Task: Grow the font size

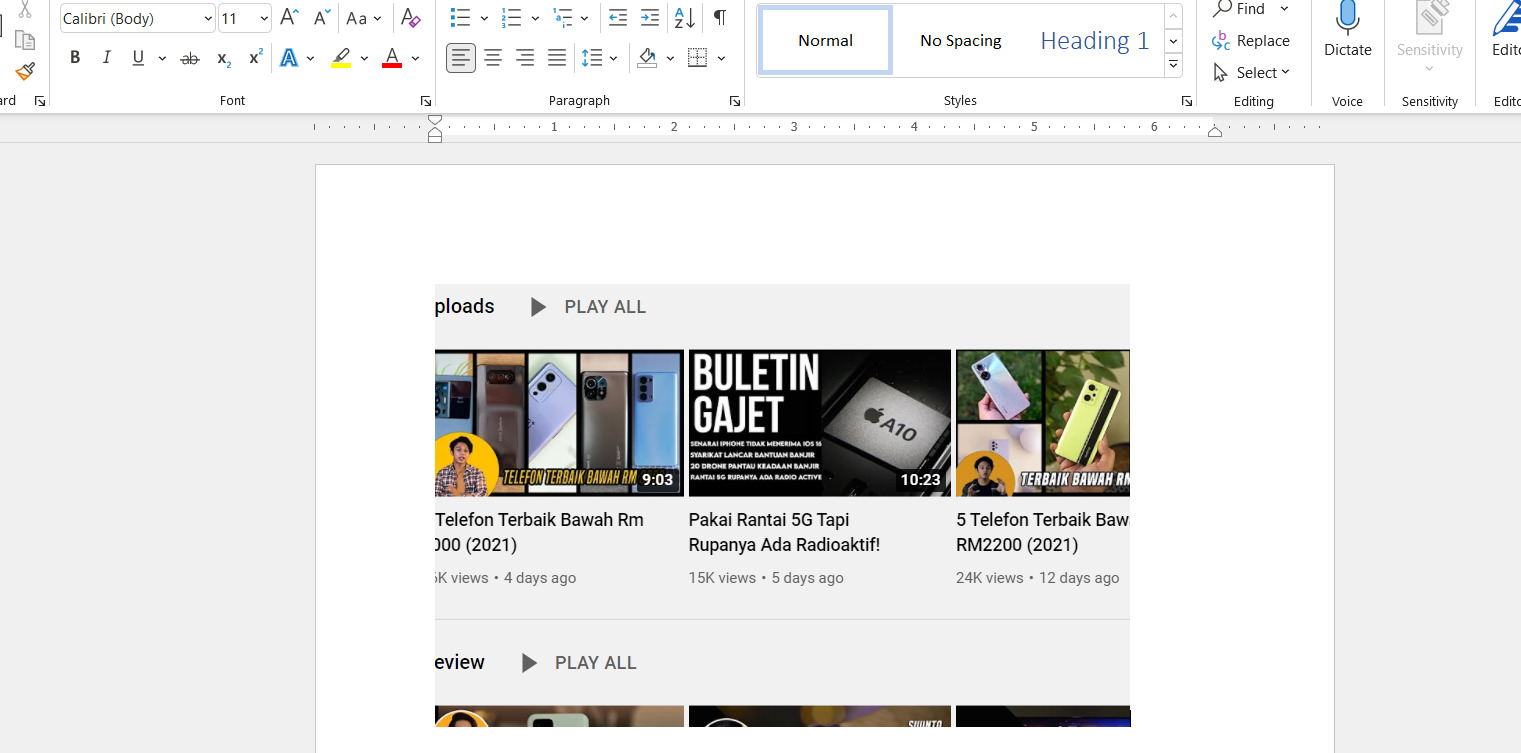Action: (289, 18)
